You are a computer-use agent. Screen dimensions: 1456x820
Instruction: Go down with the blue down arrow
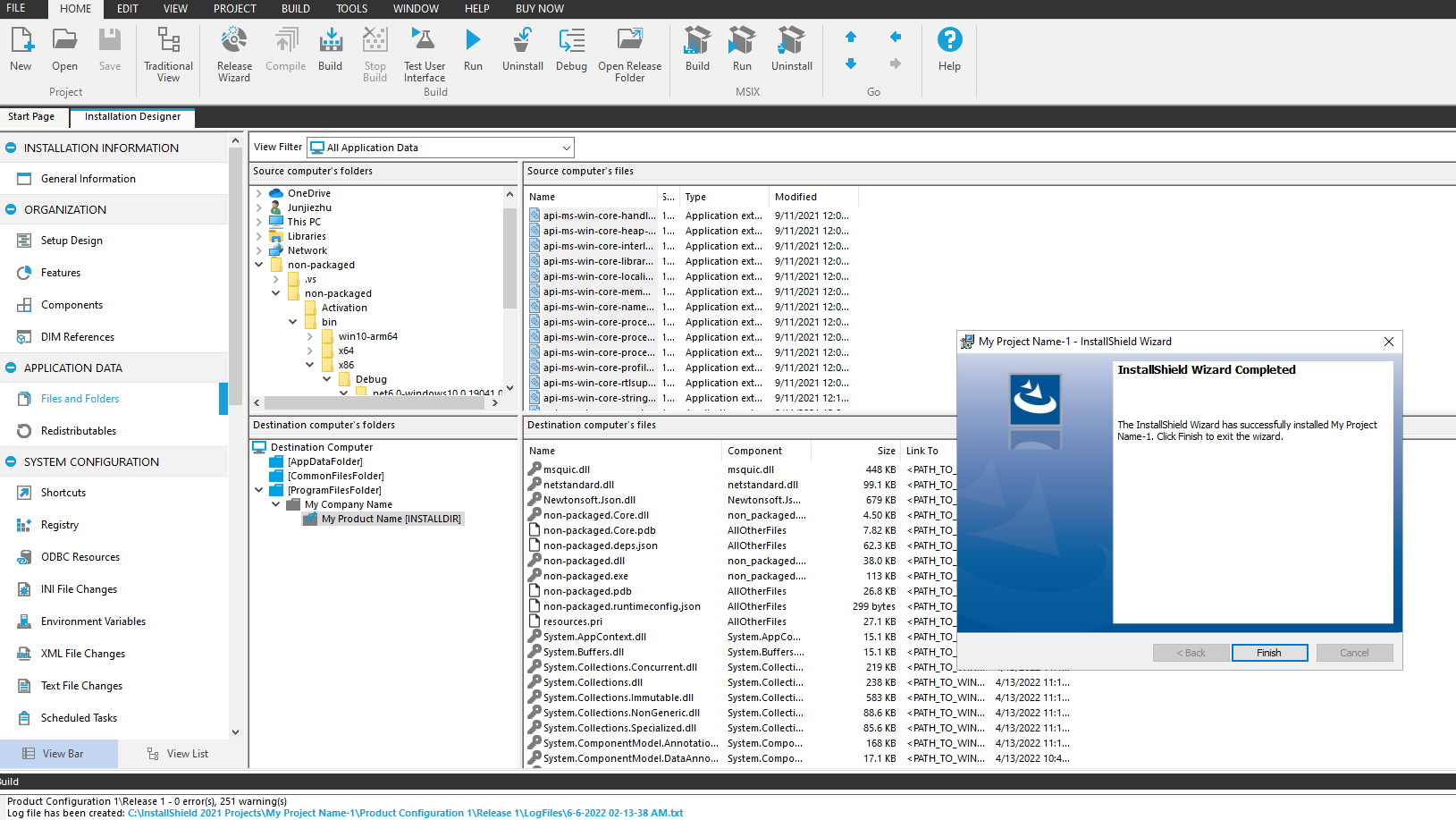pos(851,63)
